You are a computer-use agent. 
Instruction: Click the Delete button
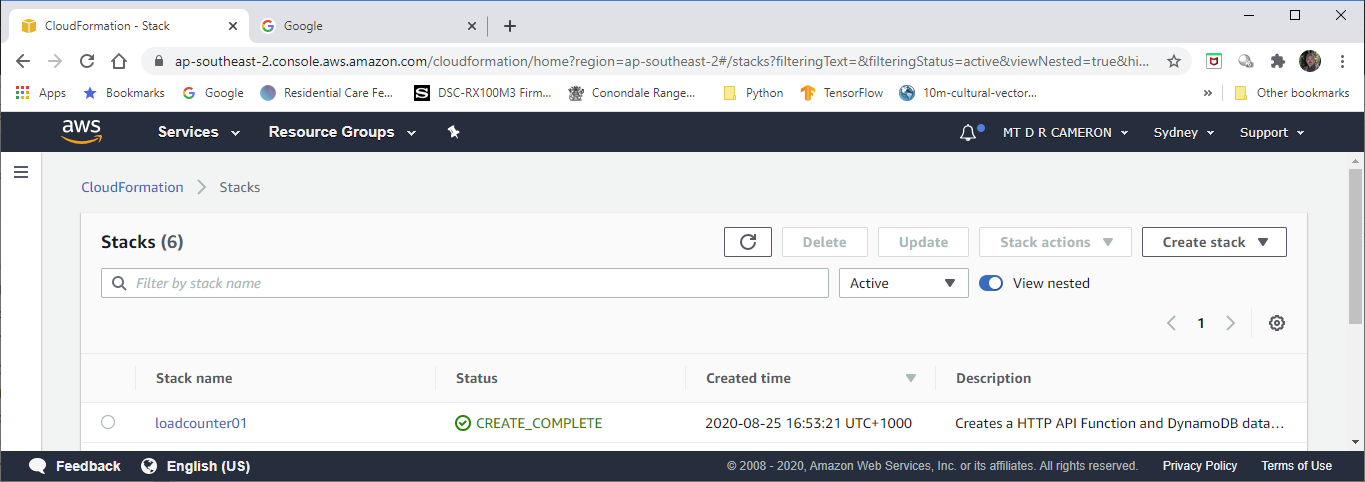pos(825,242)
